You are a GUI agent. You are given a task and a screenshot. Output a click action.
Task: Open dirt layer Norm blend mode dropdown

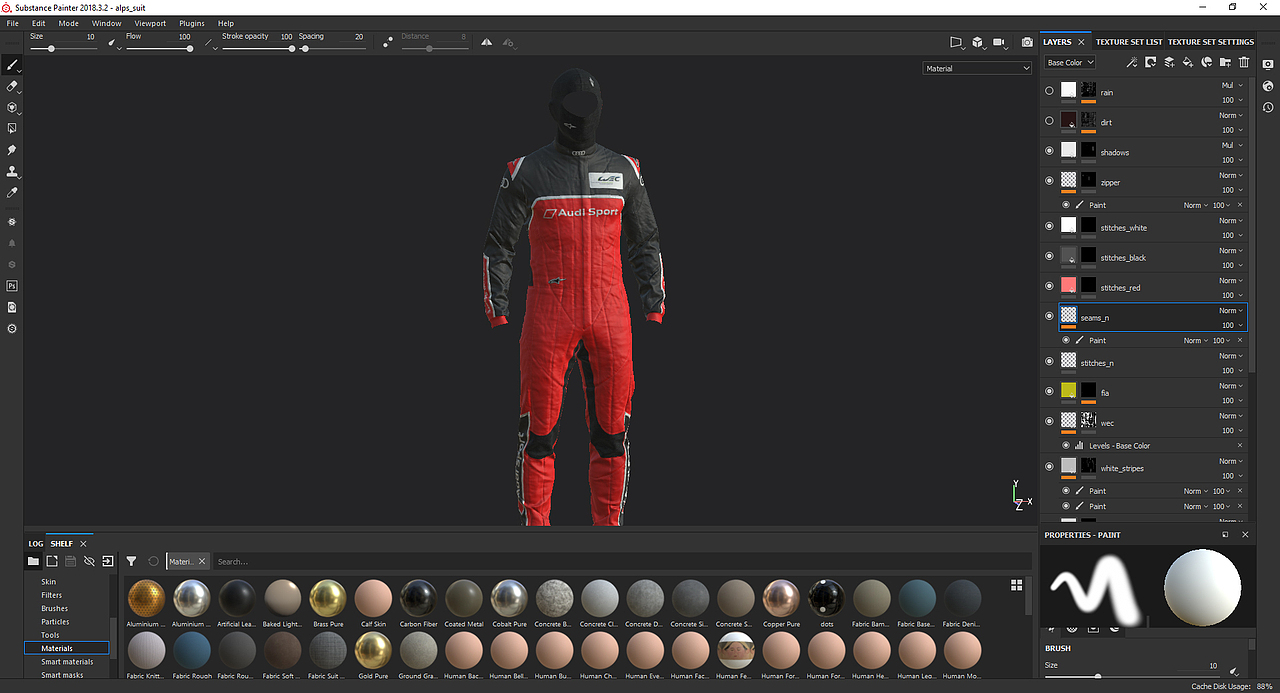(1231, 115)
